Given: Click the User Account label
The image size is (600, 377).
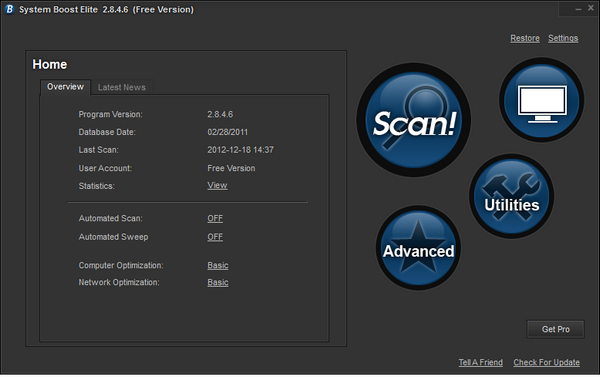Looking at the screenshot, I should (x=105, y=168).
